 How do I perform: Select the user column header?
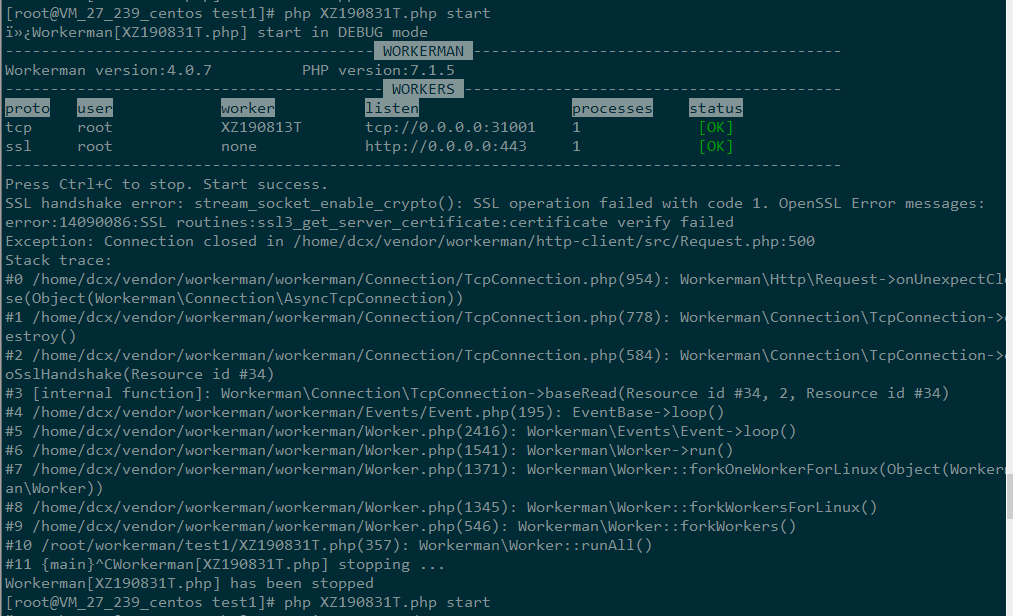tap(94, 108)
